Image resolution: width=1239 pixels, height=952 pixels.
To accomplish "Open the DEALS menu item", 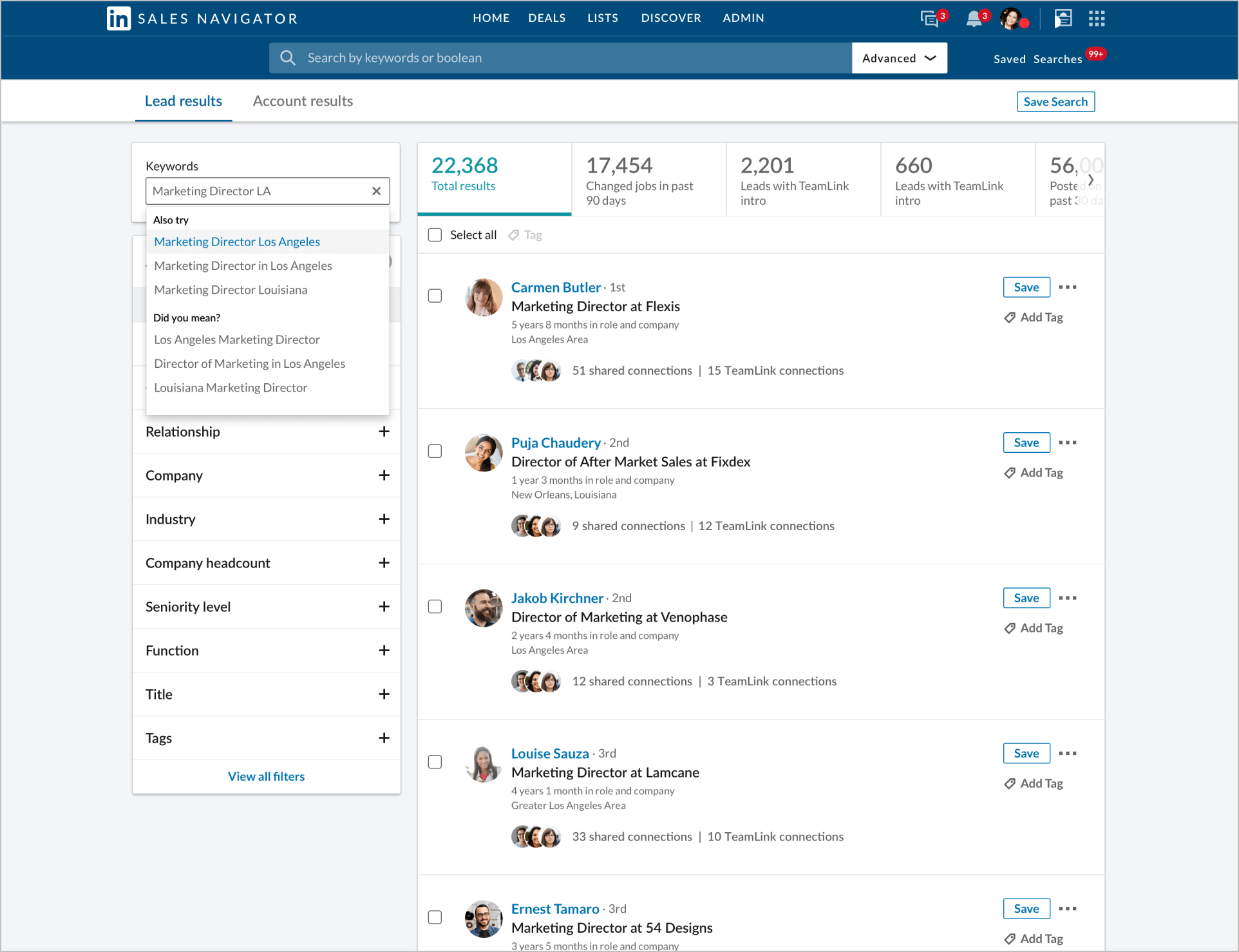I will click(547, 18).
